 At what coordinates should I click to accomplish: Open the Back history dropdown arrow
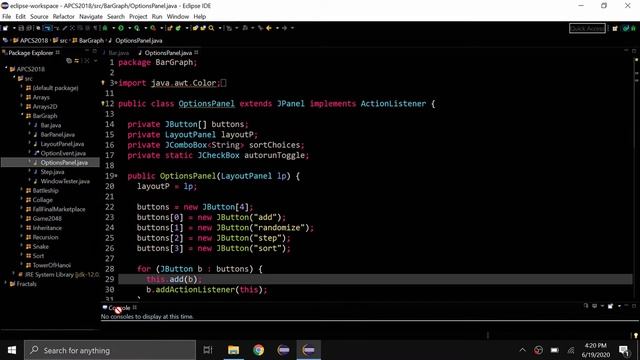point(277,28)
